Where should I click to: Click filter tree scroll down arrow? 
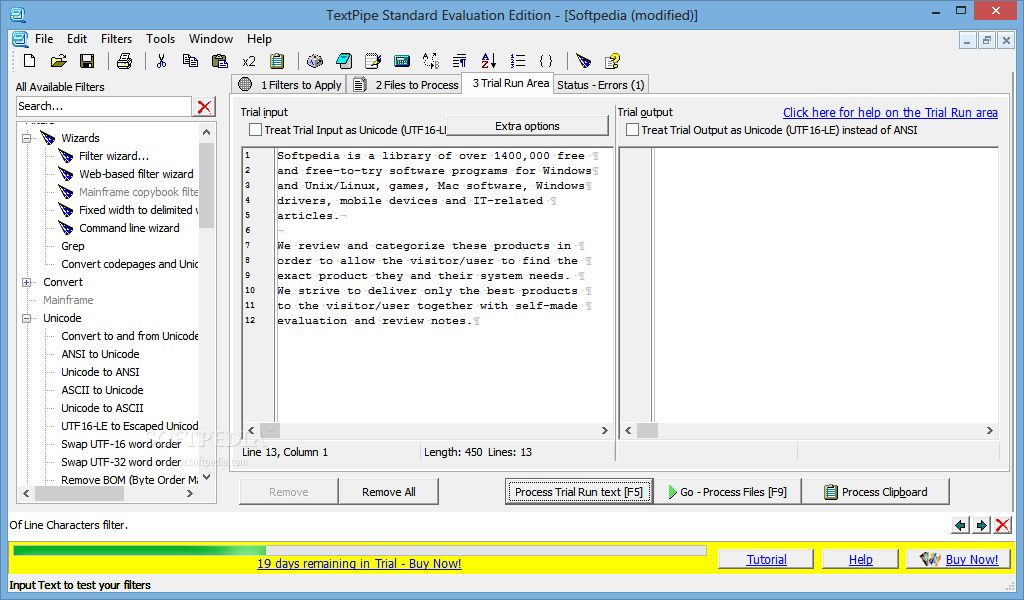pyautogui.click(x=206, y=478)
